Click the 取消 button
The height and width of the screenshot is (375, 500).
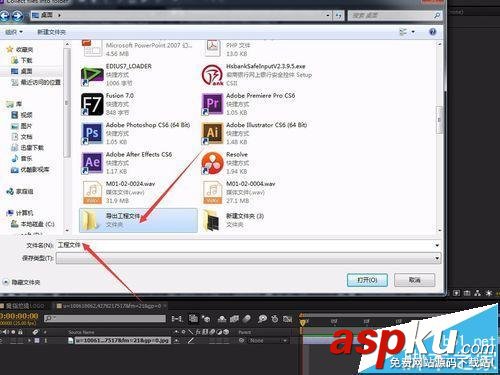pos(415,280)
